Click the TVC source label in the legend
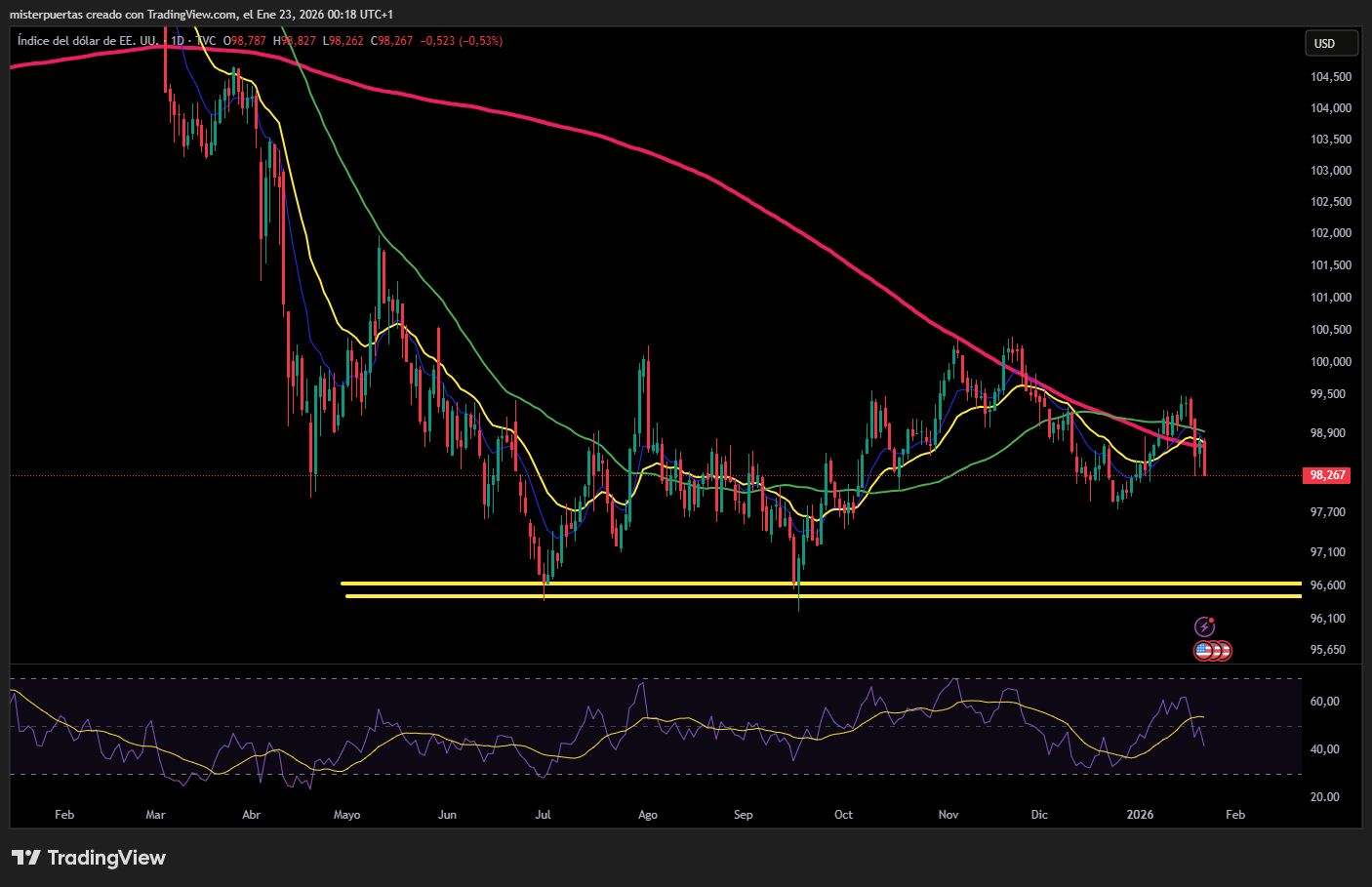The height and width of the screenshot is (887, 1372). click(206, 41)
